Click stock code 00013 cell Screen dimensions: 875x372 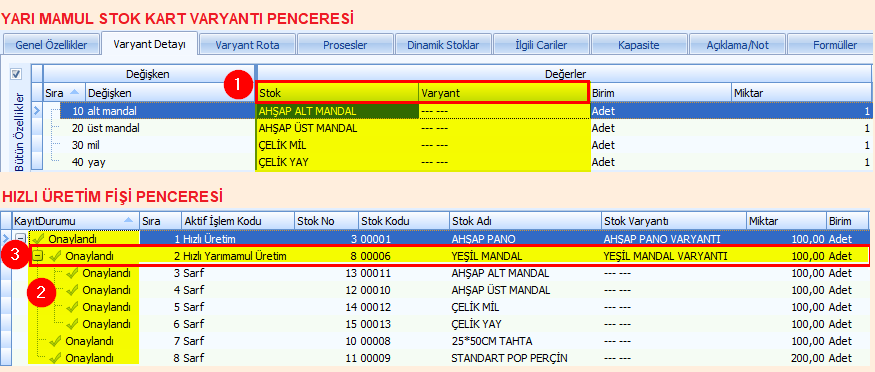pos(404,324)
